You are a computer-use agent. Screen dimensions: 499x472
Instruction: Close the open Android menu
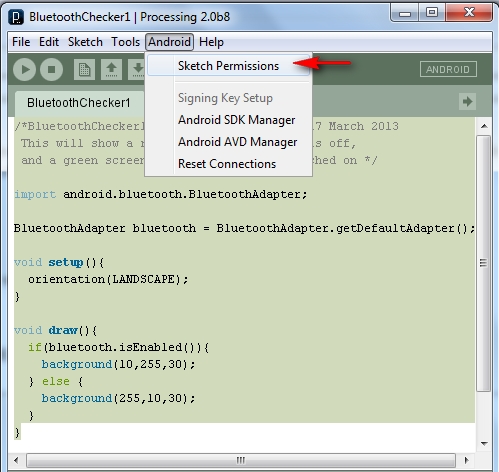coord(169,42)
